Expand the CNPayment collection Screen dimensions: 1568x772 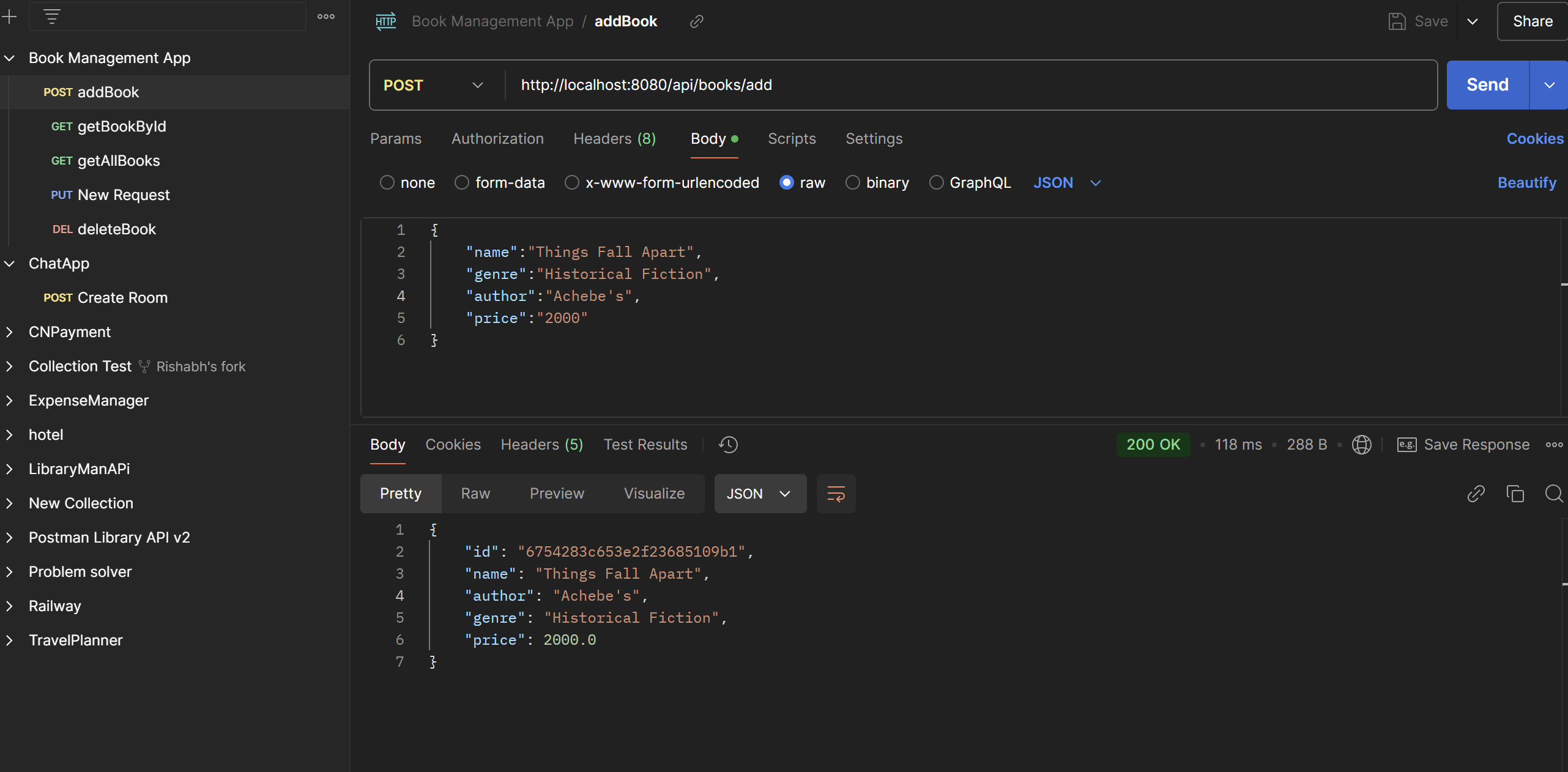click(x=10, y=332)
